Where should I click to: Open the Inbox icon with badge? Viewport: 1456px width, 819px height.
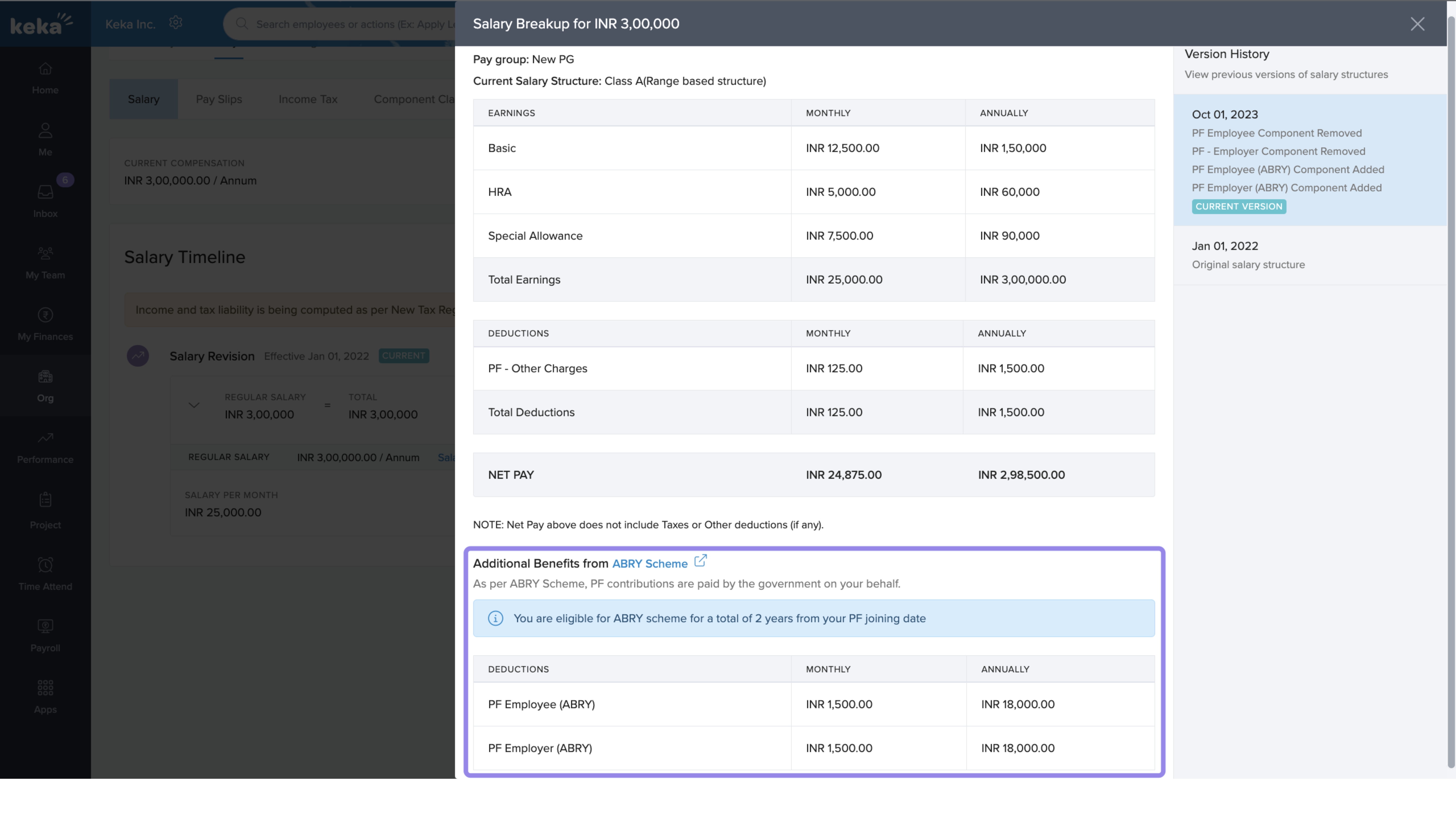tap(45, 193)
